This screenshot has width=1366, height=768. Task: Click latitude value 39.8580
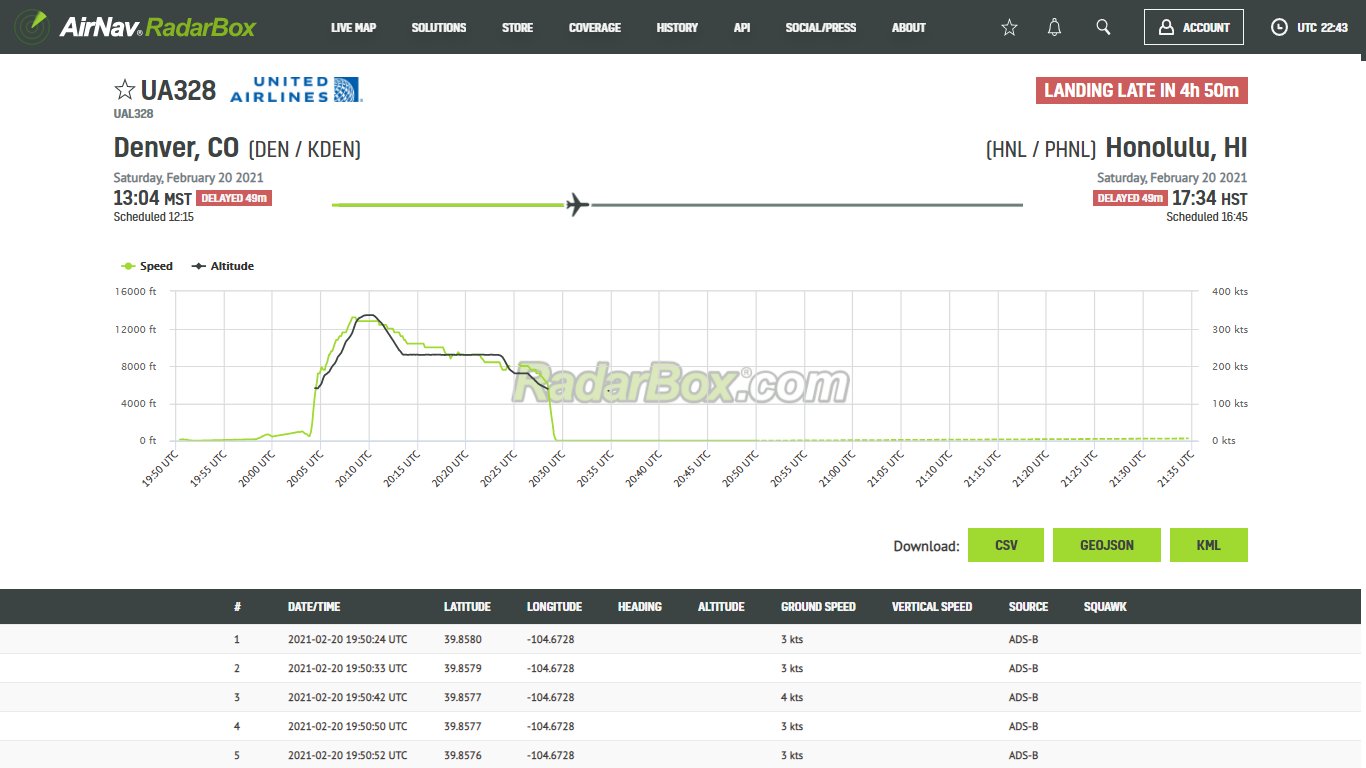[463, 639]
